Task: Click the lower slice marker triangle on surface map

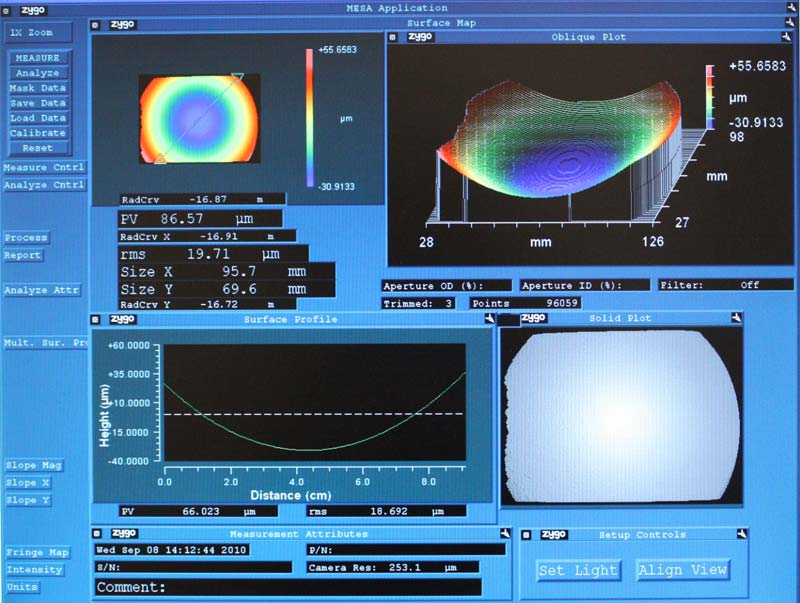Action: click(160, 159)
